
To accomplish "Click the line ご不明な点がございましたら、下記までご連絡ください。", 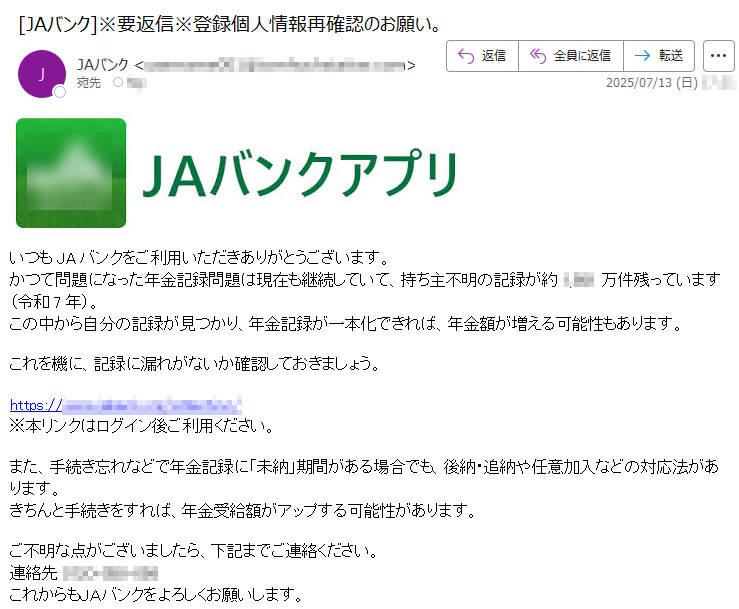I will [x=194, y=551].
